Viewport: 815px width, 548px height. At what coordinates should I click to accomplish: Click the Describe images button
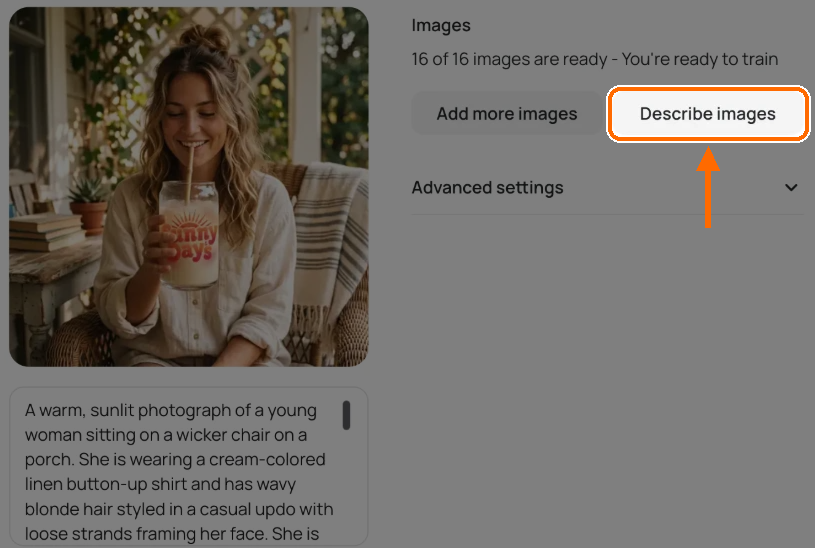point(707,114)
